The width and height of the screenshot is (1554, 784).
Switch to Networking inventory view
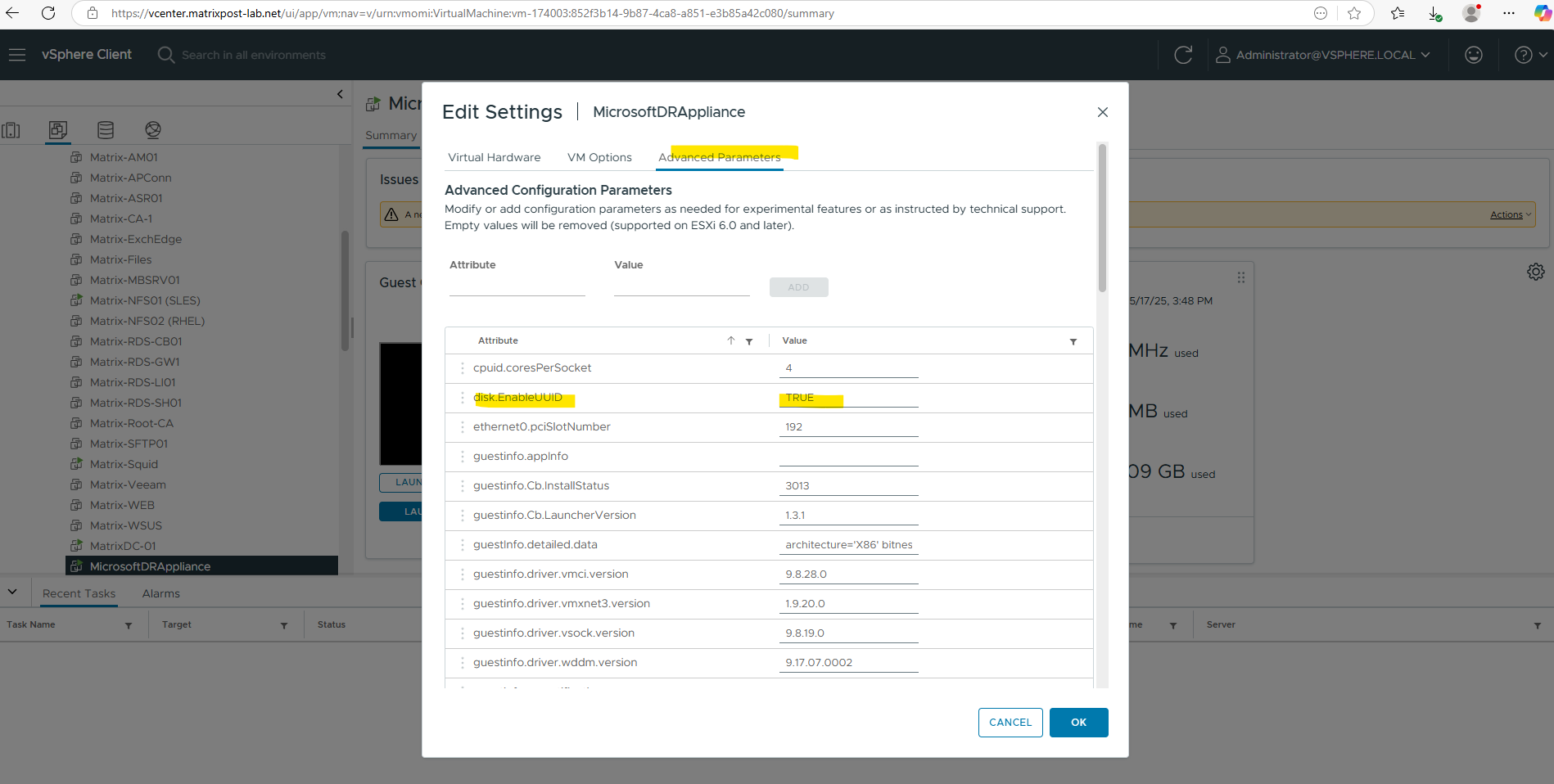(153, 130)
